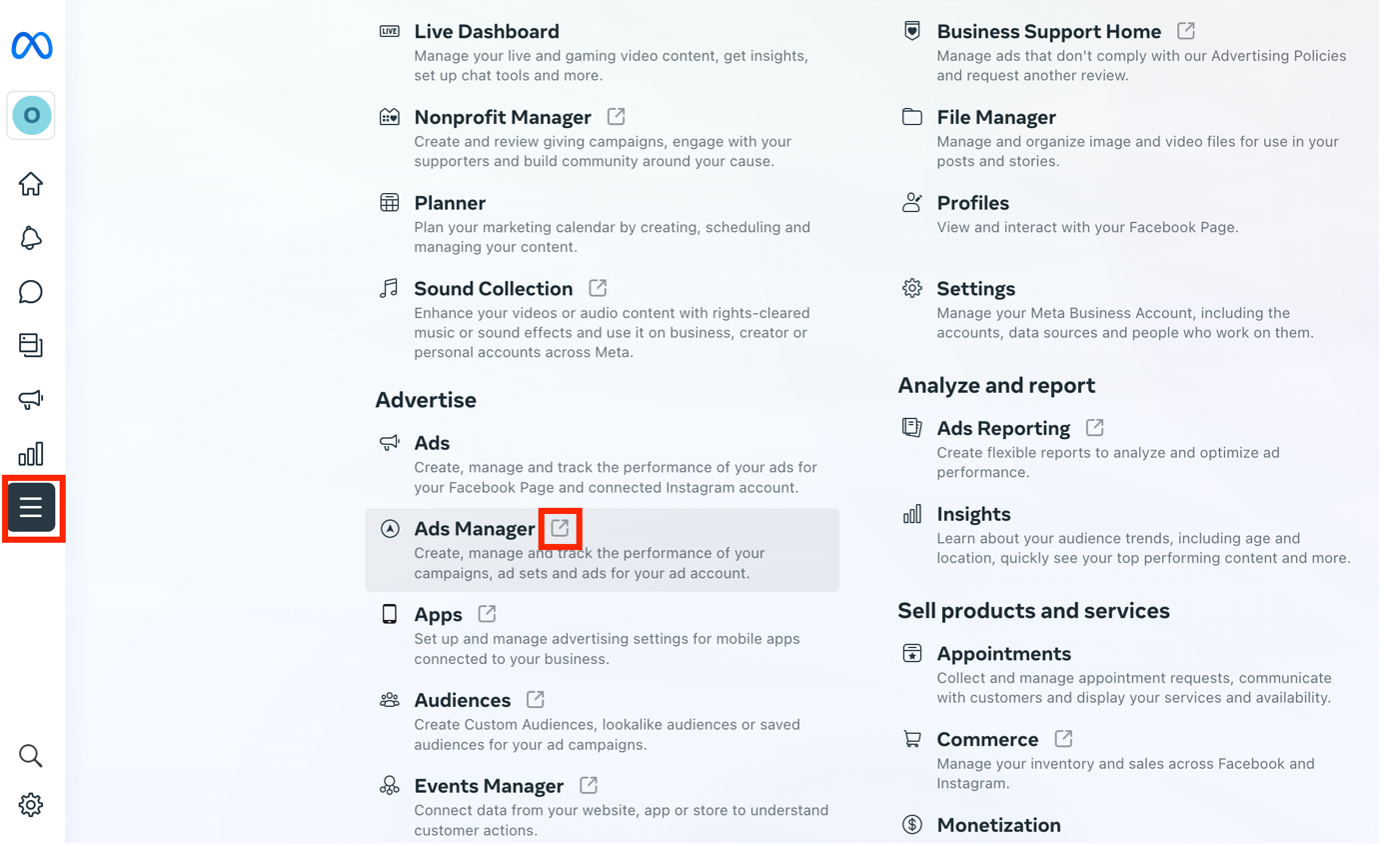The height and width of the screenshot is (846, 1384).
Task: Open the megaphone Ads sidebar icon
Action: pyautogui.click(x=31, y=400)
